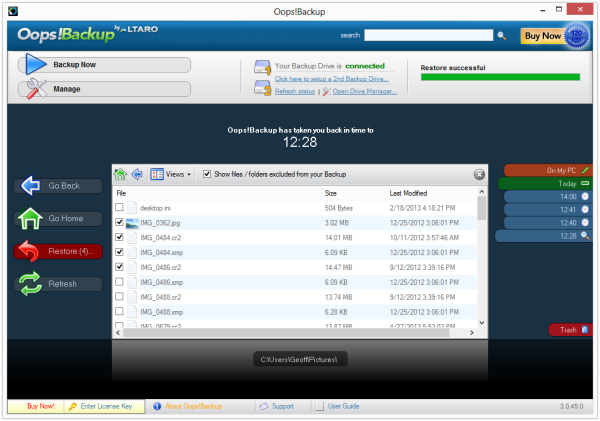The height and width of the screenshot is (421, 600).
Task: Uncheck the IMG_0484.cr2 checkbox
Action: point(119,237)
